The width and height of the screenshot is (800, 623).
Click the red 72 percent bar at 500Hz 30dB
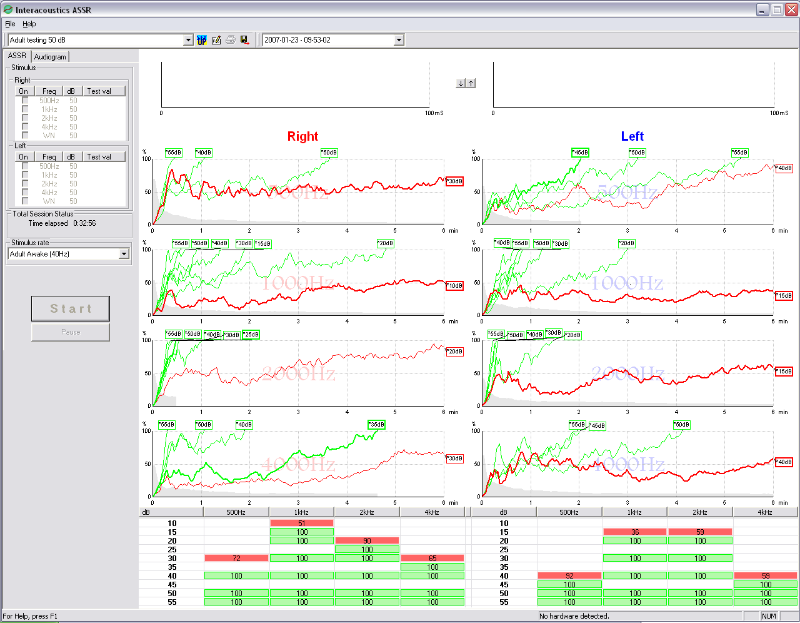pyautogui.click(x=236, y=557)
